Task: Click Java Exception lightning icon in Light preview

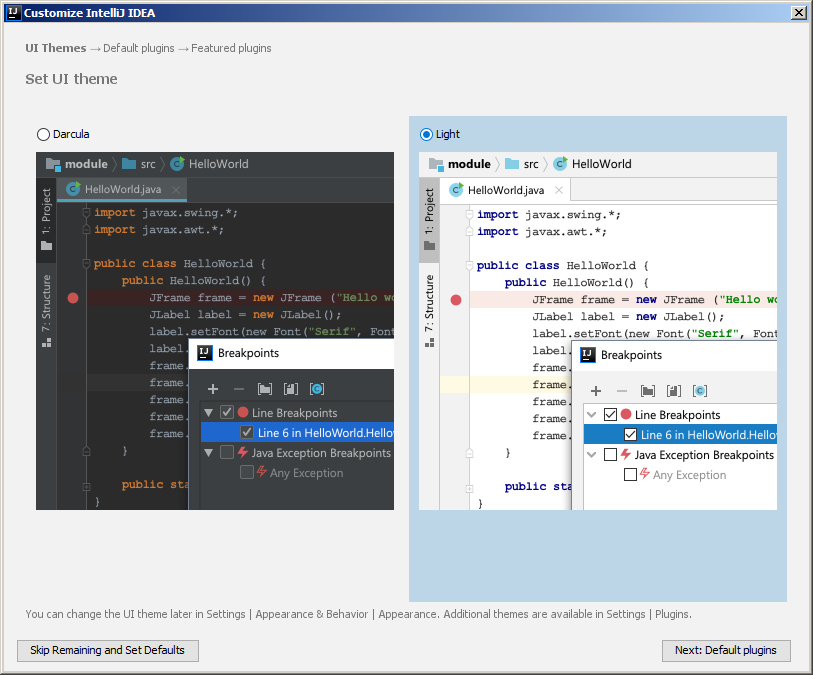Action: tap(626, 454)
